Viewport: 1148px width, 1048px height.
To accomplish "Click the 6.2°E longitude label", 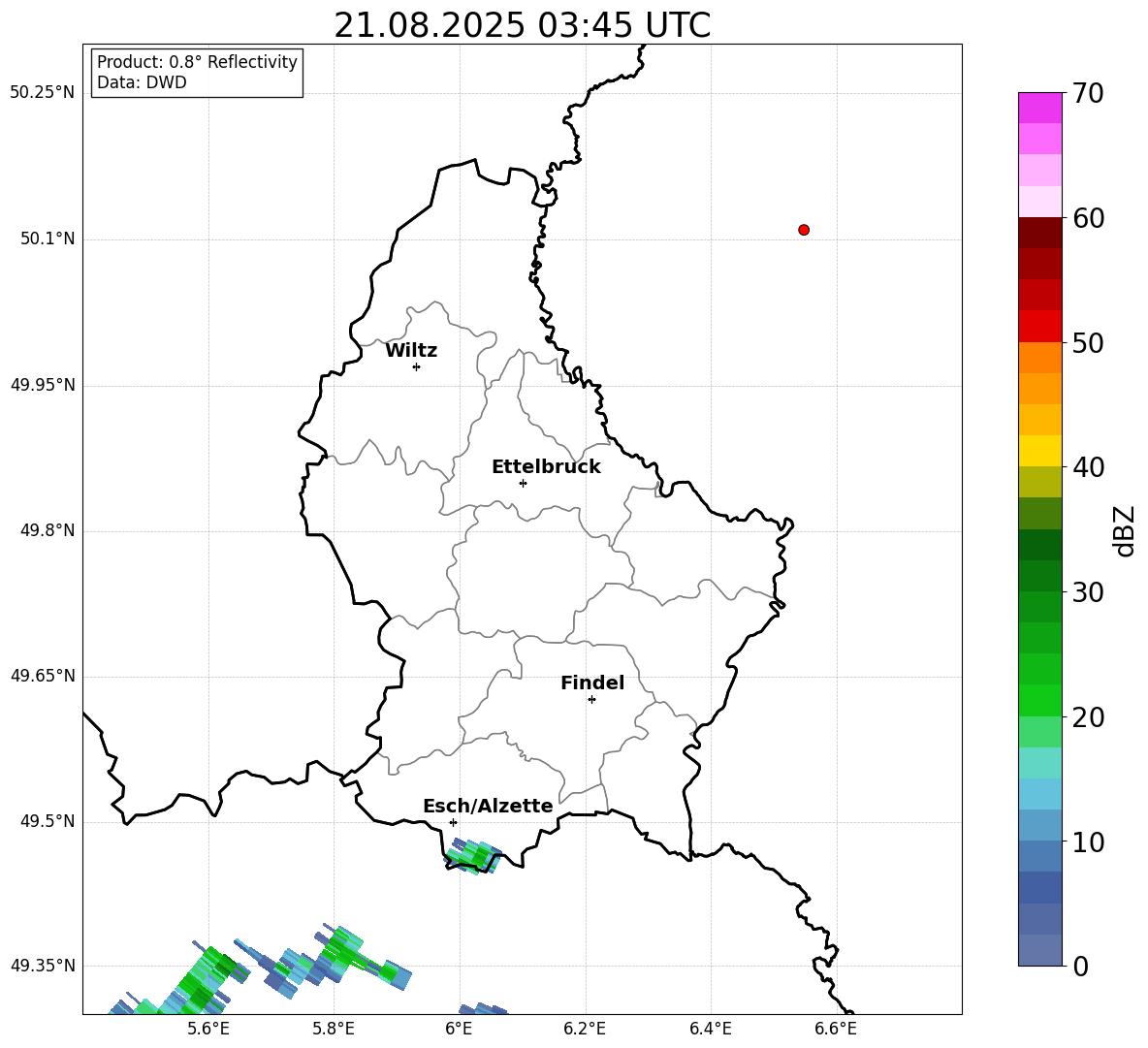I will [x=585, y=1029].
